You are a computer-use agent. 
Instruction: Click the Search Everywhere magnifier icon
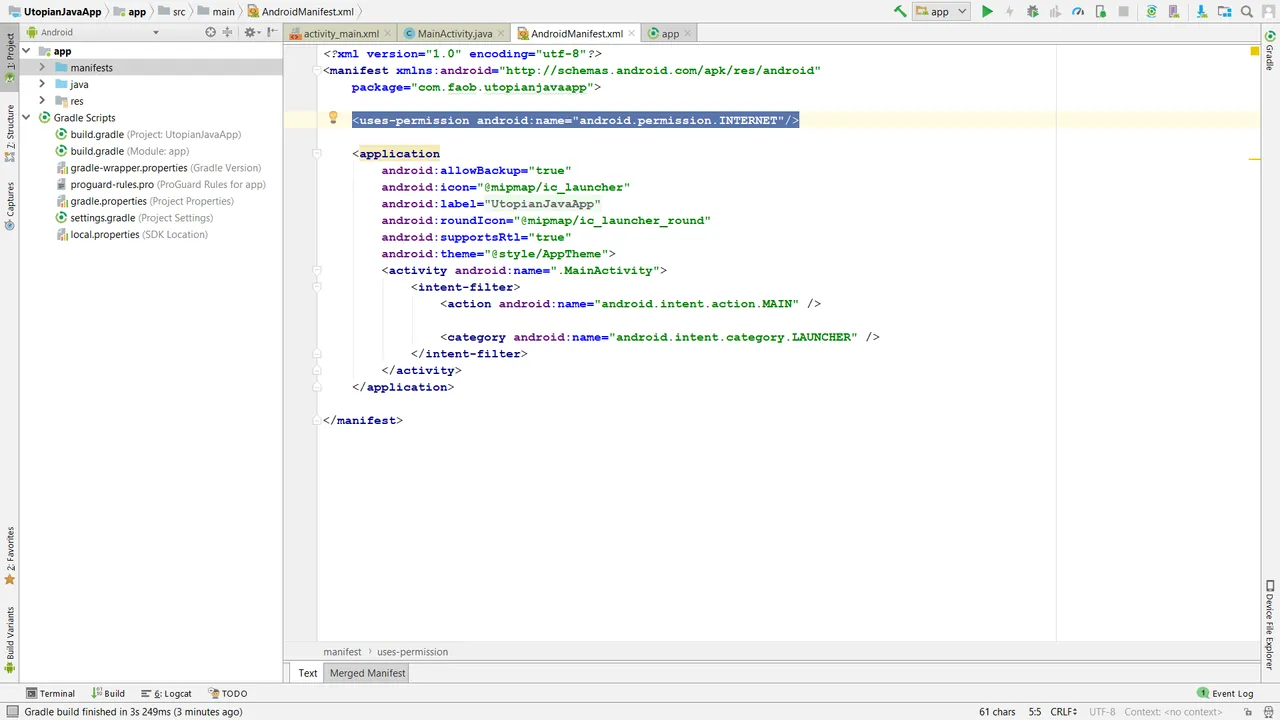[1247, 12]
